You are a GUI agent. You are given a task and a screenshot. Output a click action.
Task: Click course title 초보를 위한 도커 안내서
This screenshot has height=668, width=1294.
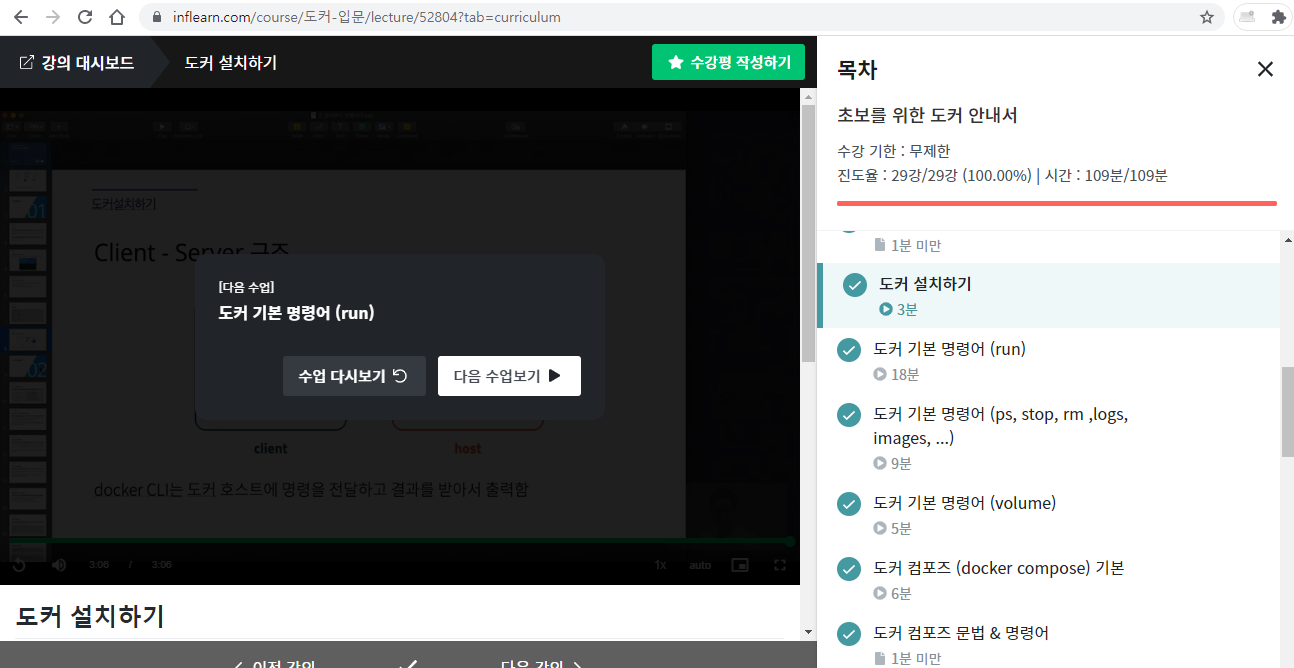927,116
